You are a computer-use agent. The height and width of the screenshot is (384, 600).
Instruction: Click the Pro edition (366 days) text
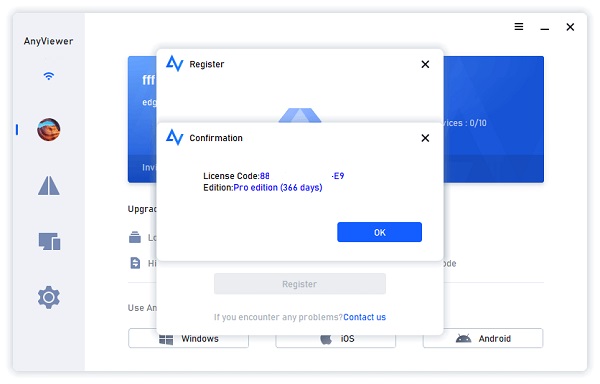(x=278, y=188)
